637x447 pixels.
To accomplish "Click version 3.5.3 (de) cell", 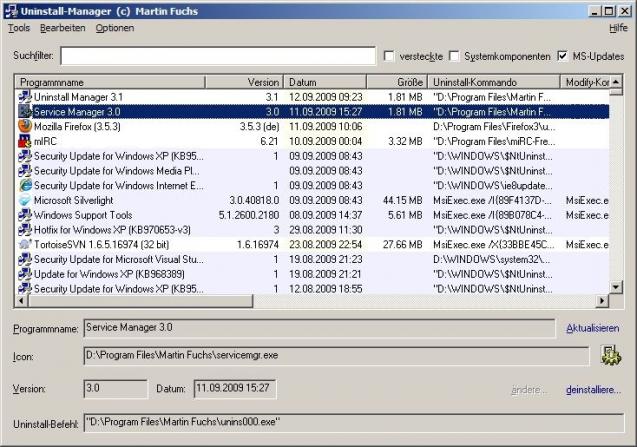I will (259, 126).
